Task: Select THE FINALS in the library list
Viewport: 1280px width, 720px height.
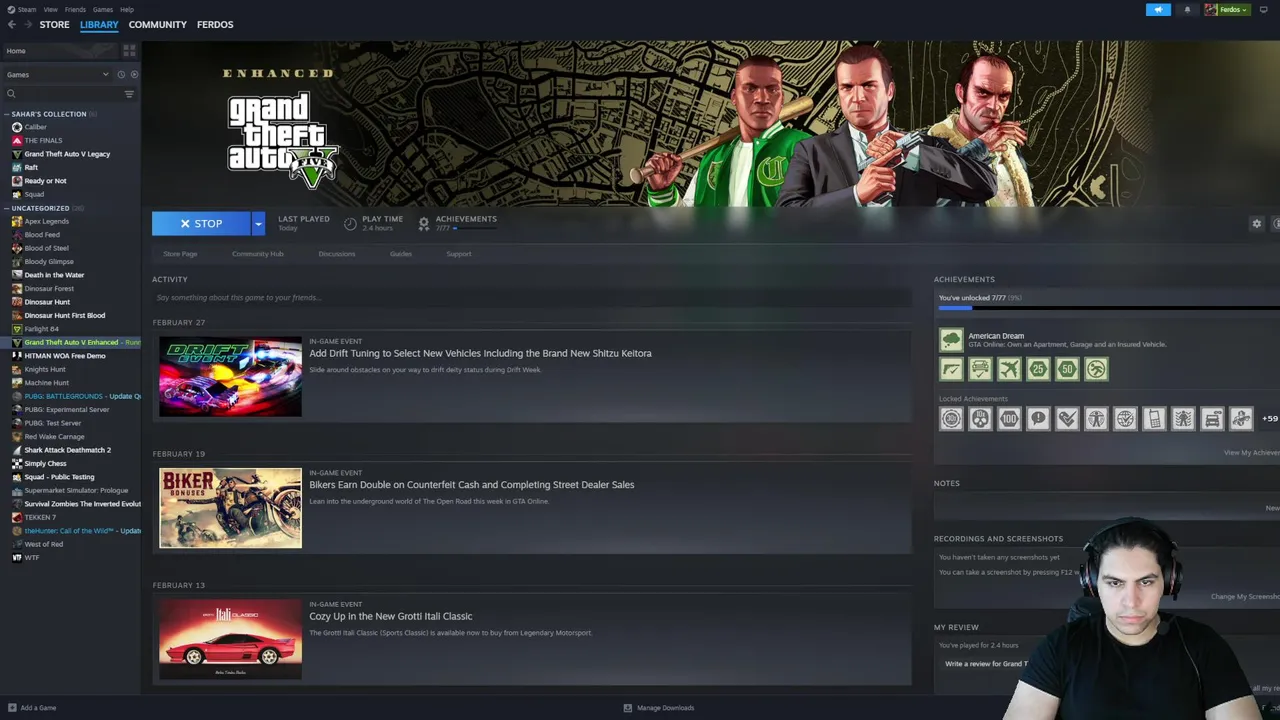Action: [43, 141]
